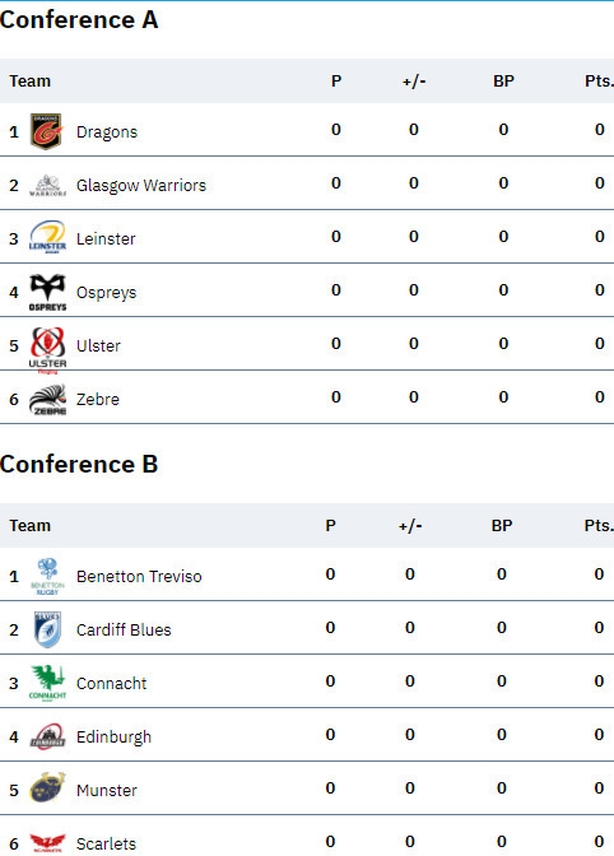614x856 pixels.
Task: Sort Conference B by BP column
Action: coord(502,525)
